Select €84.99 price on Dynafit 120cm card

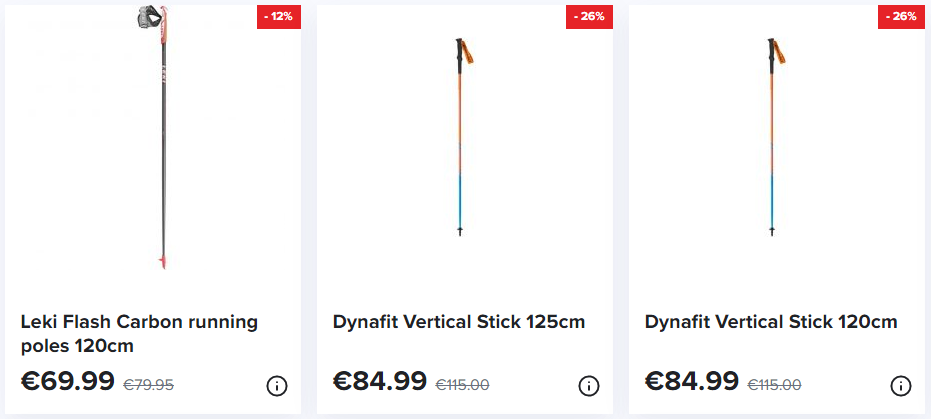692,381
